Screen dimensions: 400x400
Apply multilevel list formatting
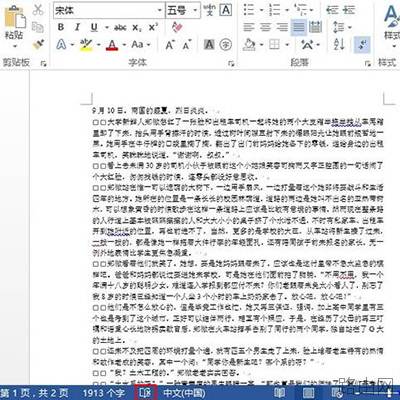coord(301,10)
